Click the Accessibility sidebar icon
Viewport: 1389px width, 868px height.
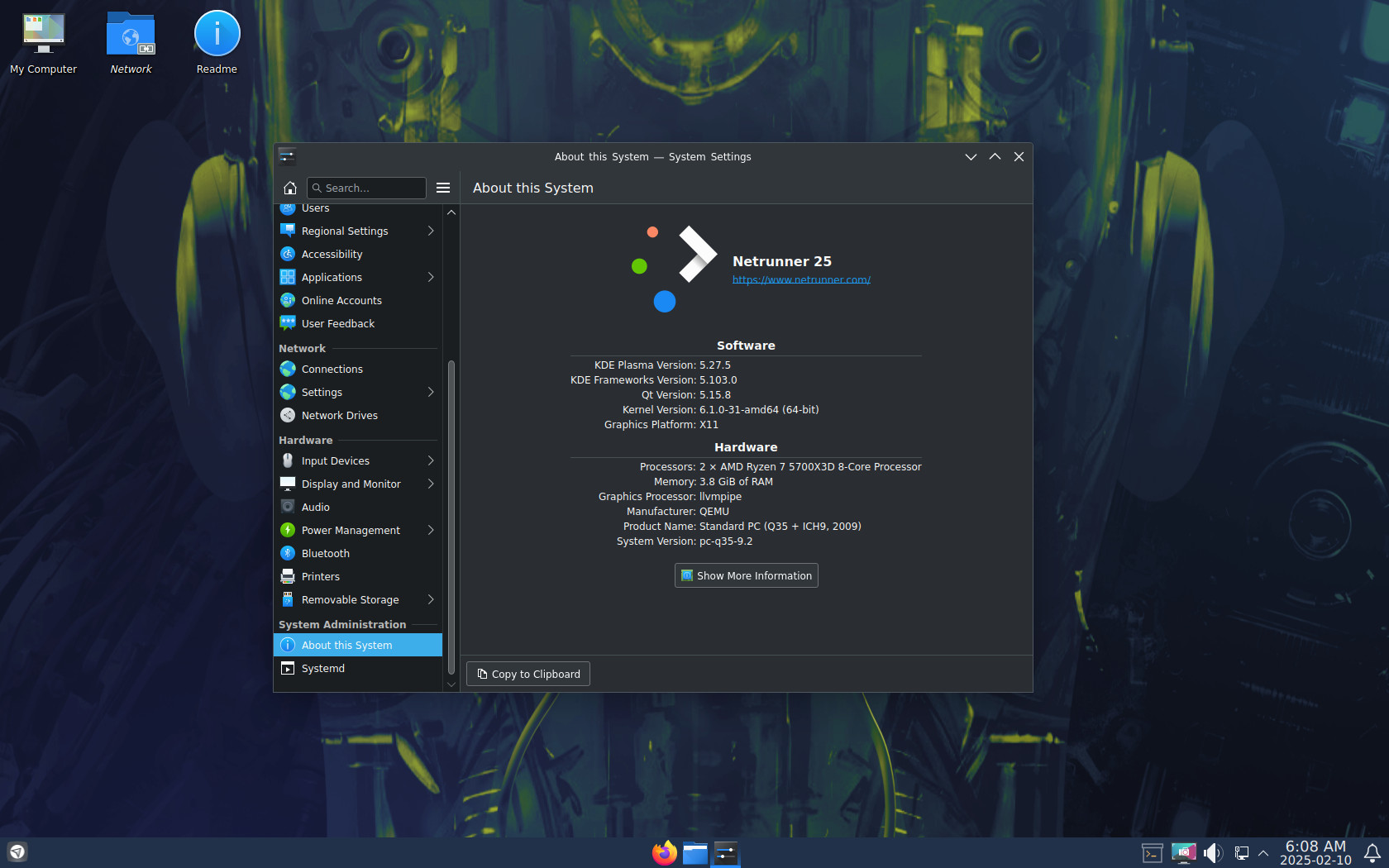(288, 254)
